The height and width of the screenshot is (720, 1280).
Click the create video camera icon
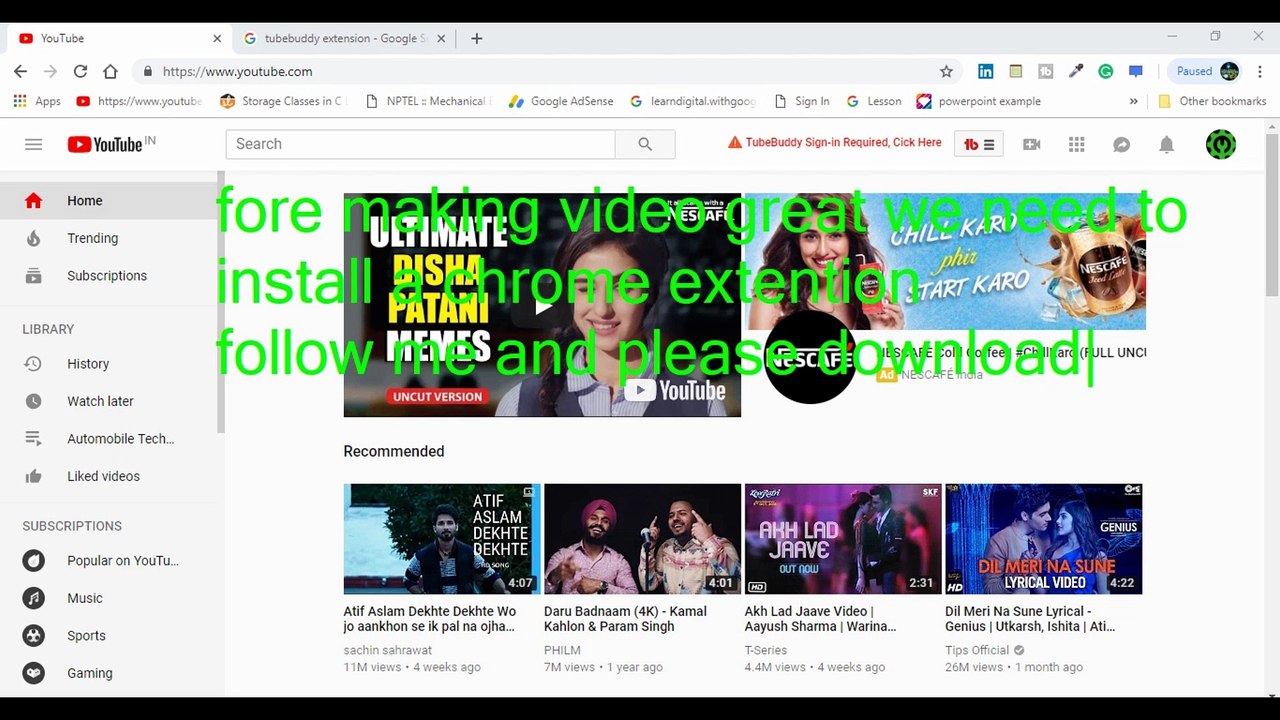tap(1032, 144)
